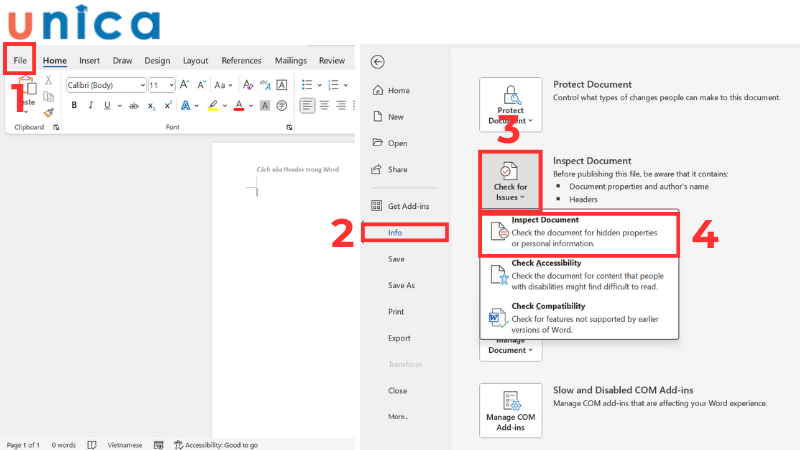Select Save As in the backstage sidebar
Image resolution: width=800 pixels, height=450 pixels.
(x=402, y=285)
